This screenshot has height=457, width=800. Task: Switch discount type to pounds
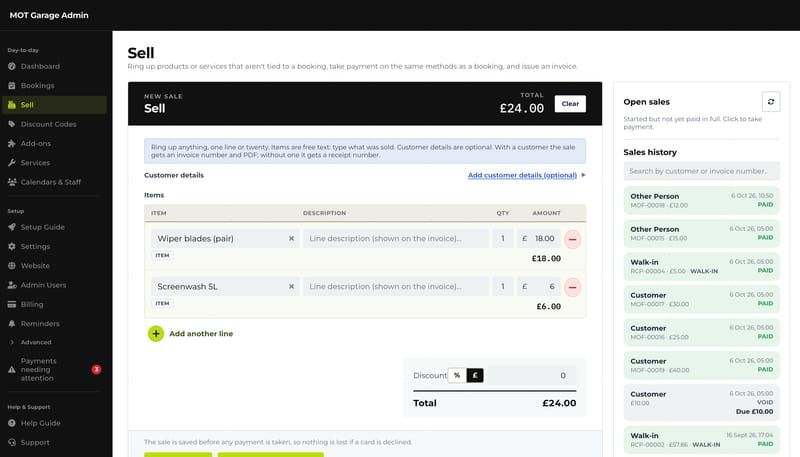point(474,375)
